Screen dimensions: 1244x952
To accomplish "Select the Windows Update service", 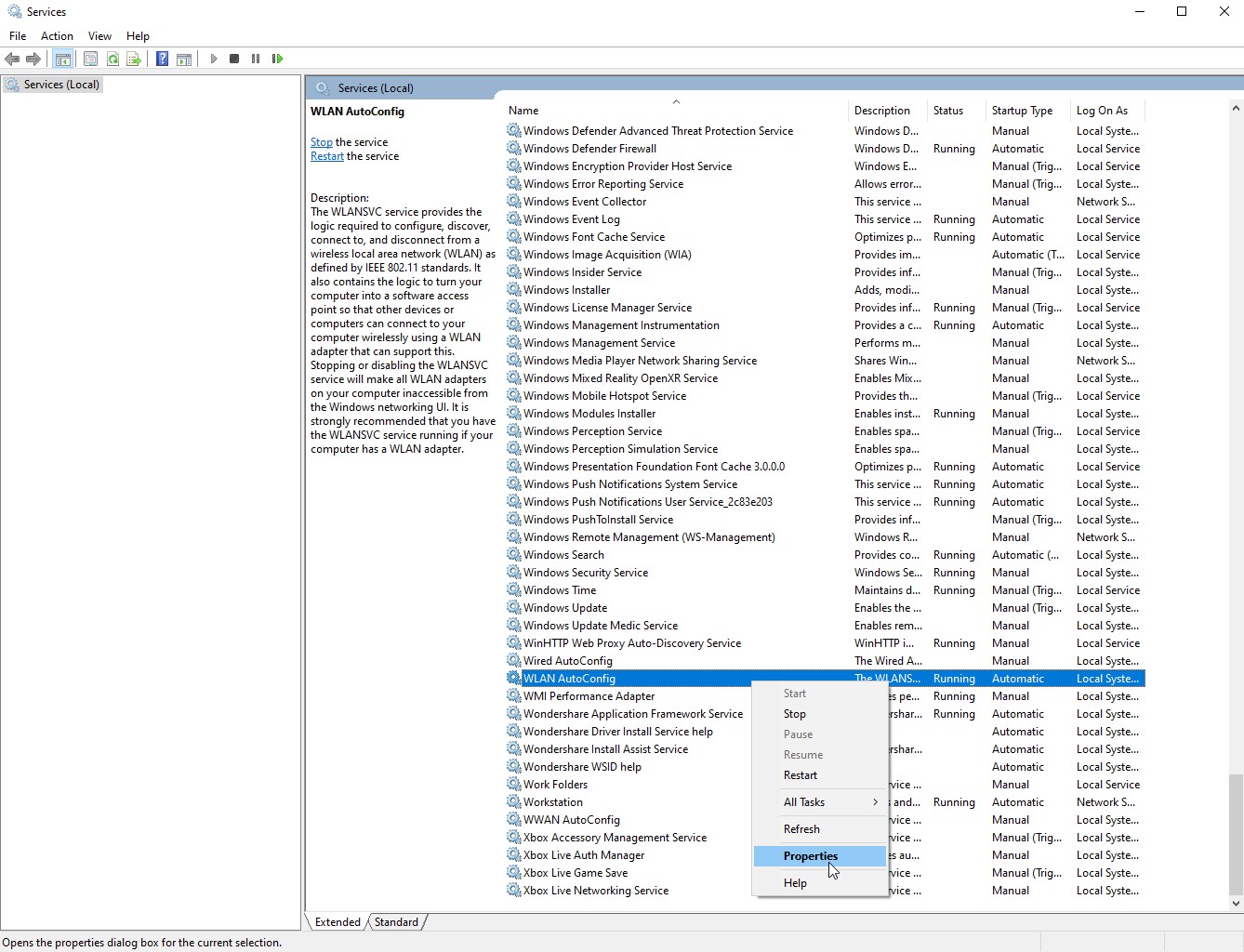I will tap(564, 607).
